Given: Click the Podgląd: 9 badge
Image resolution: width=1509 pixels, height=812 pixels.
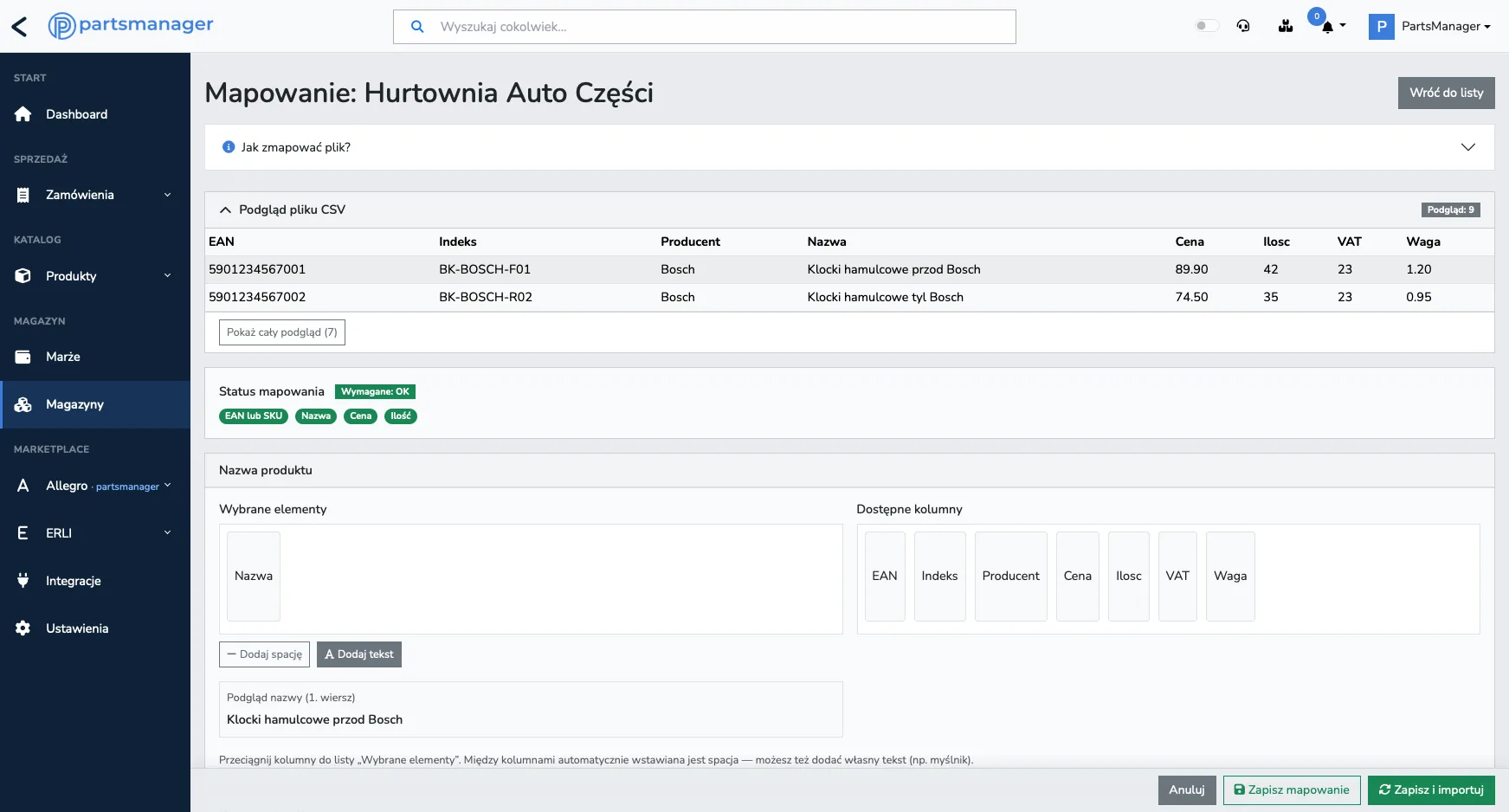Looking at the screenshot, I should [x=1451, y=210].
